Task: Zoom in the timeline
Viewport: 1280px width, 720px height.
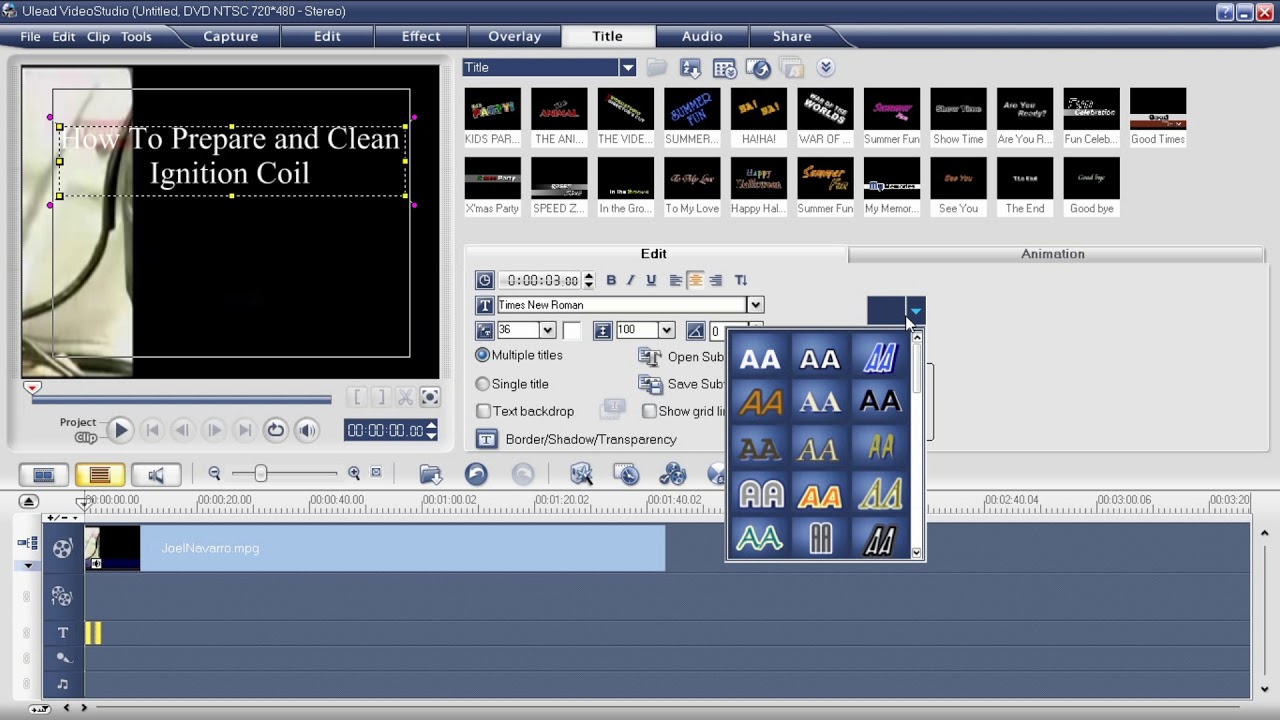Action: click(x=354, y=474)
